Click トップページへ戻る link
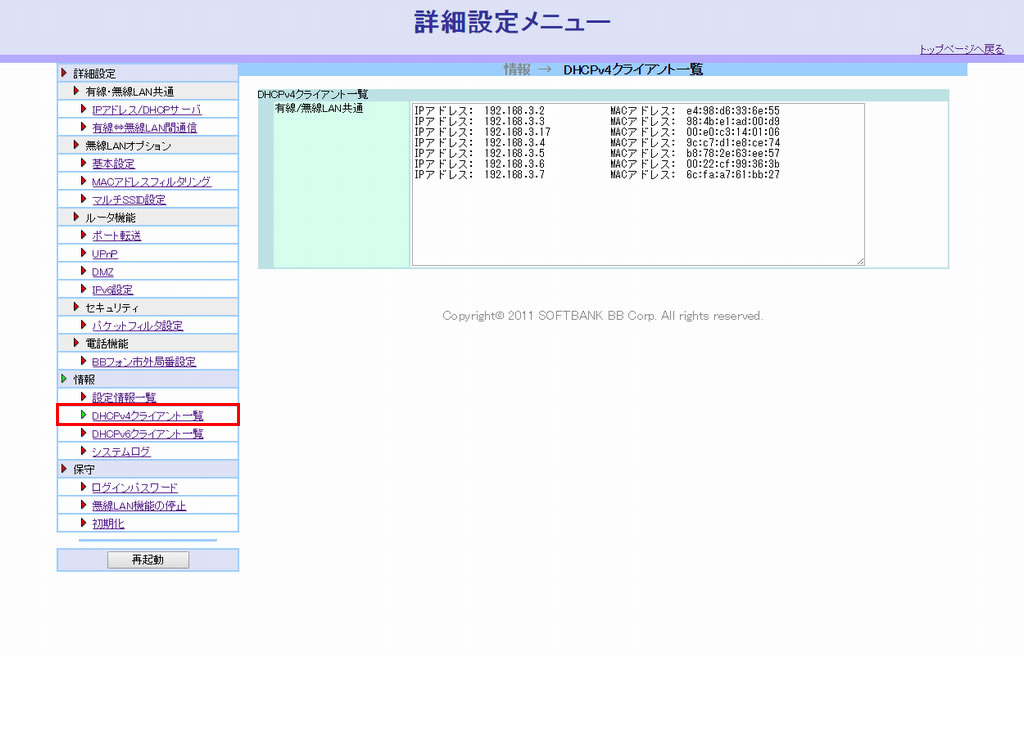The image size is (1024, 739). (x=961, y=49)
